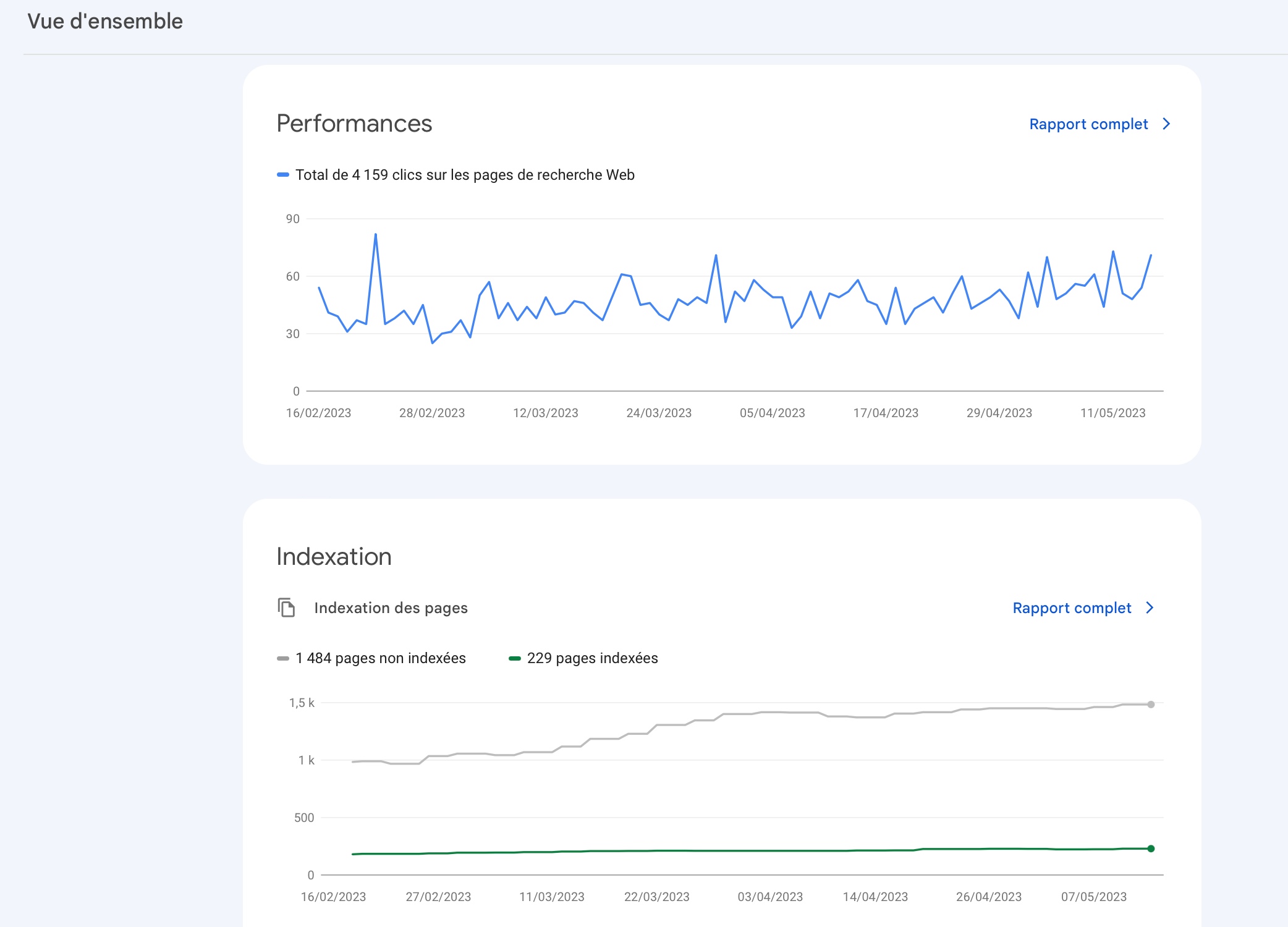Click the 12/03/2023 date label
This screenshot has height=927, width=1288.
(546, 413)
